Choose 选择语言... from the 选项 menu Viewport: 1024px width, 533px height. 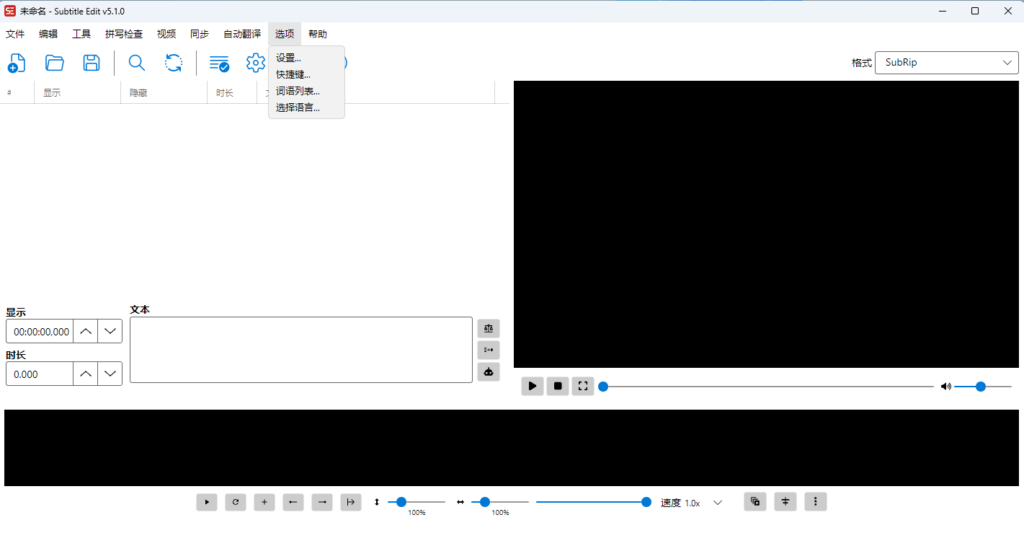[306, 107]
